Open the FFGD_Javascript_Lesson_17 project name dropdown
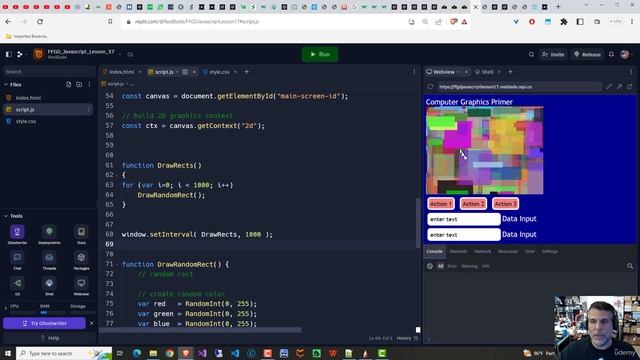 [120, 54]
